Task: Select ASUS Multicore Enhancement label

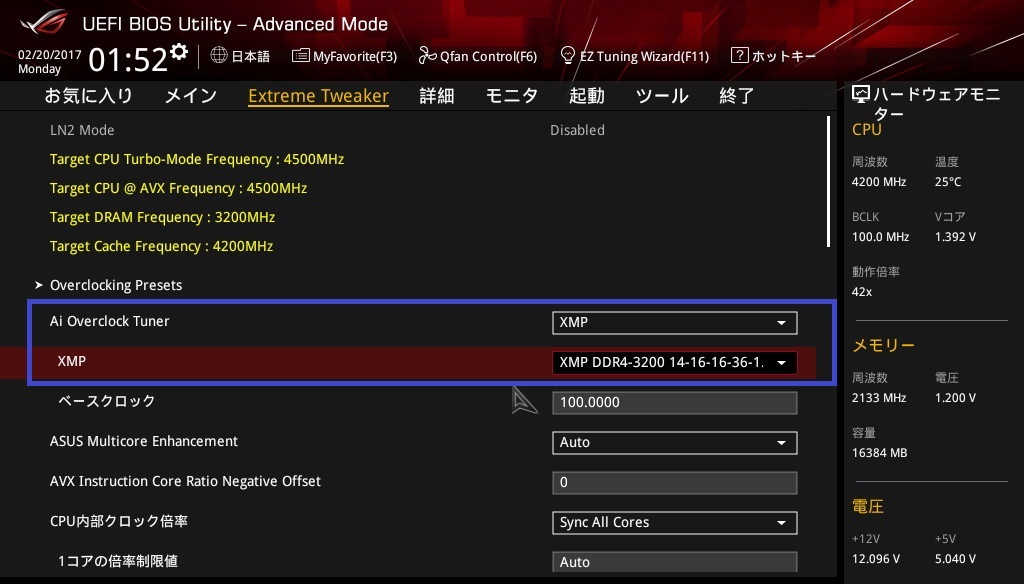Action: click(x=144, y=441)
